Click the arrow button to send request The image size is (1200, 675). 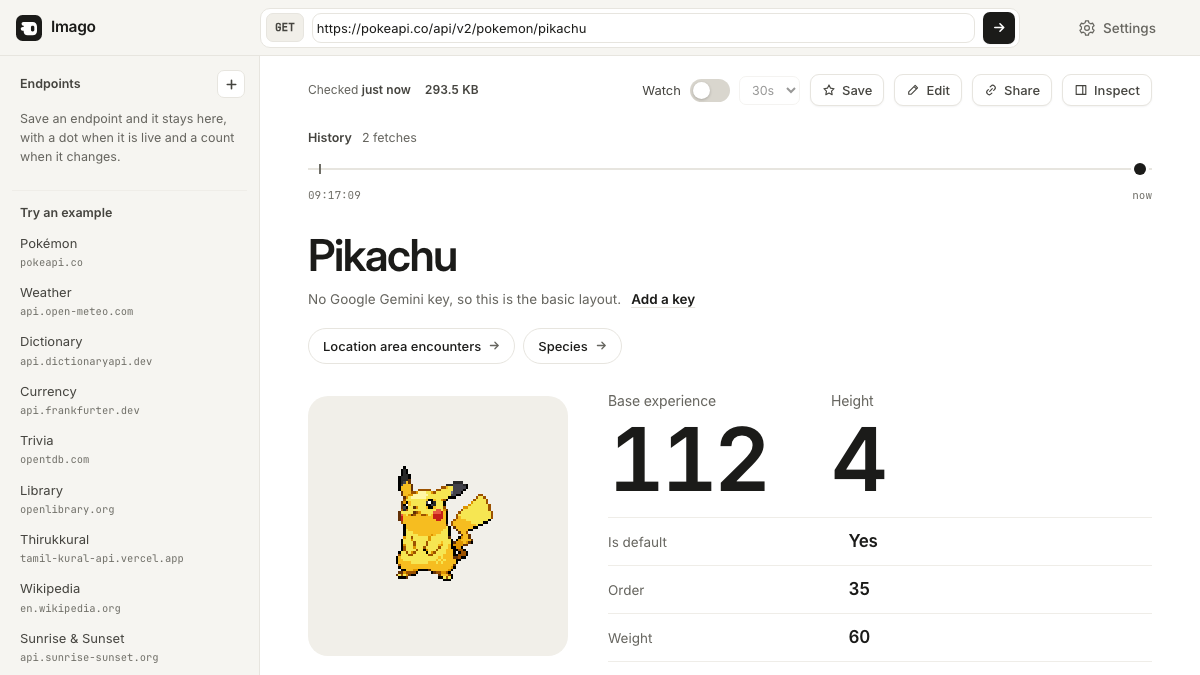point(999,28)
